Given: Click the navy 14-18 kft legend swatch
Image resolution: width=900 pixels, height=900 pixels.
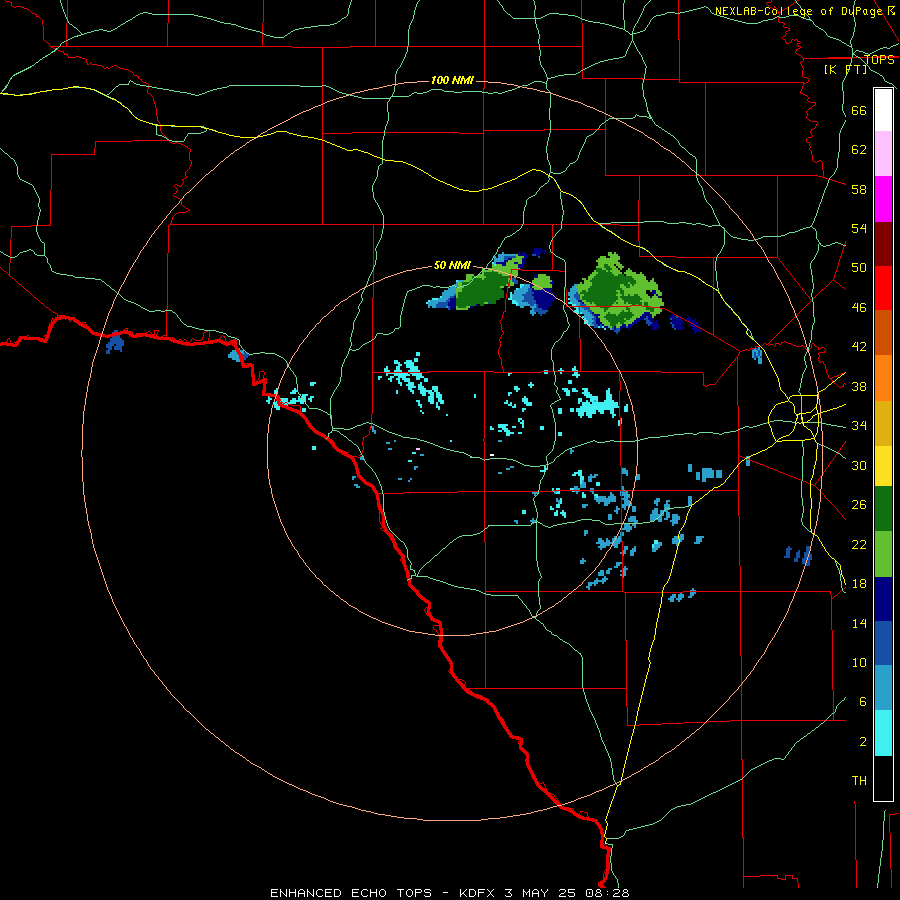Looking at the screenshot, I should tap(883, 599).
